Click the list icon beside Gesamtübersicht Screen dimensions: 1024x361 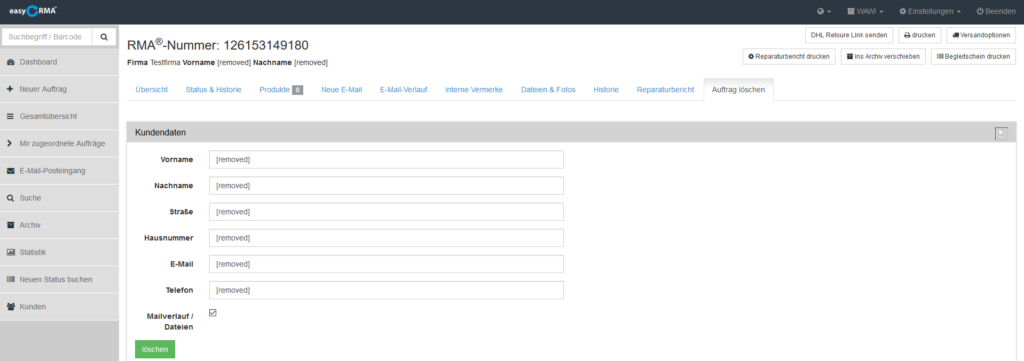click(x=10, y=116)
